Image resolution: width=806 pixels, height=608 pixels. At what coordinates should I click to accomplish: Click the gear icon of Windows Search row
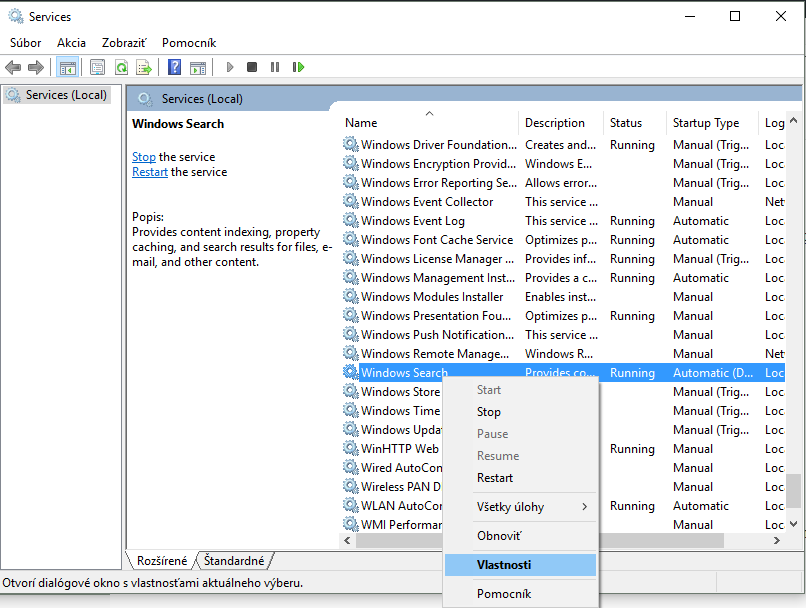(x=351, y=372)
